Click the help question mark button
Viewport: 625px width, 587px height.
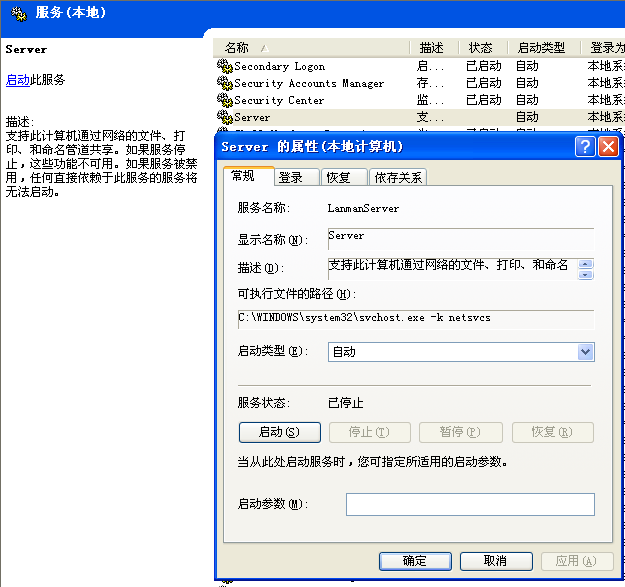coord(585,147)
